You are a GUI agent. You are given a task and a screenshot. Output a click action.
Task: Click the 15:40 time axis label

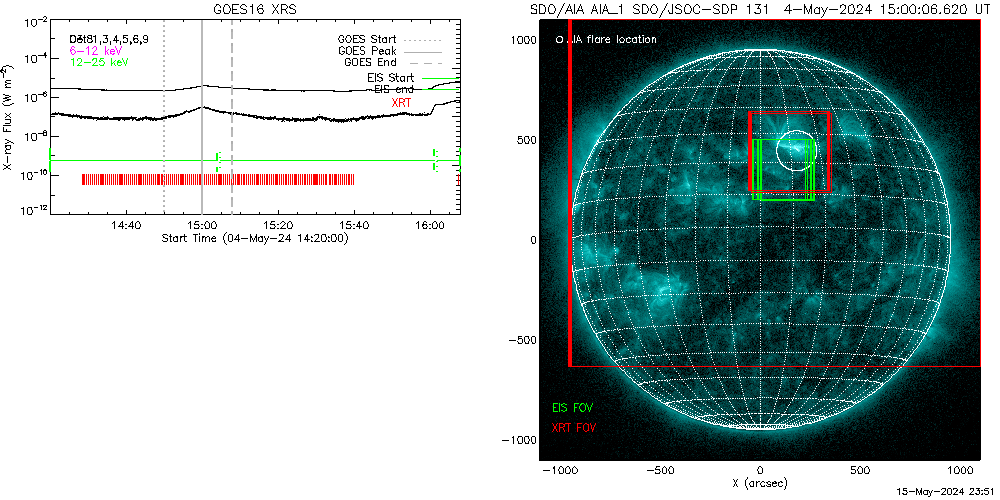pyautogui.click(x=354, y=226)
